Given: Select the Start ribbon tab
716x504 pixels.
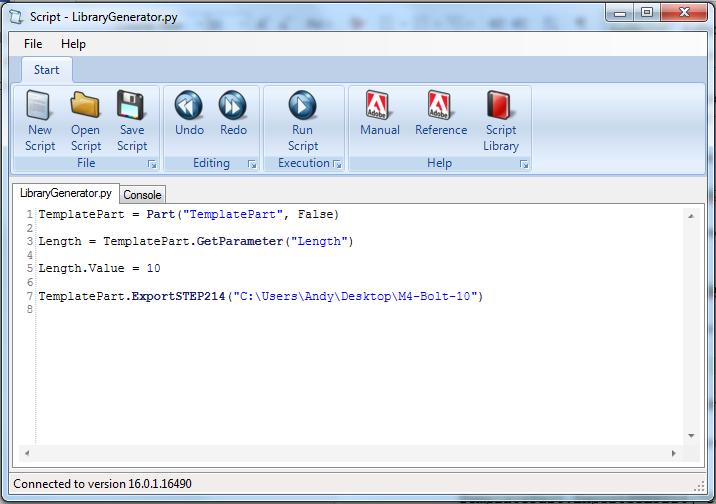Looking at the screenshot, I should pos(47,70).
